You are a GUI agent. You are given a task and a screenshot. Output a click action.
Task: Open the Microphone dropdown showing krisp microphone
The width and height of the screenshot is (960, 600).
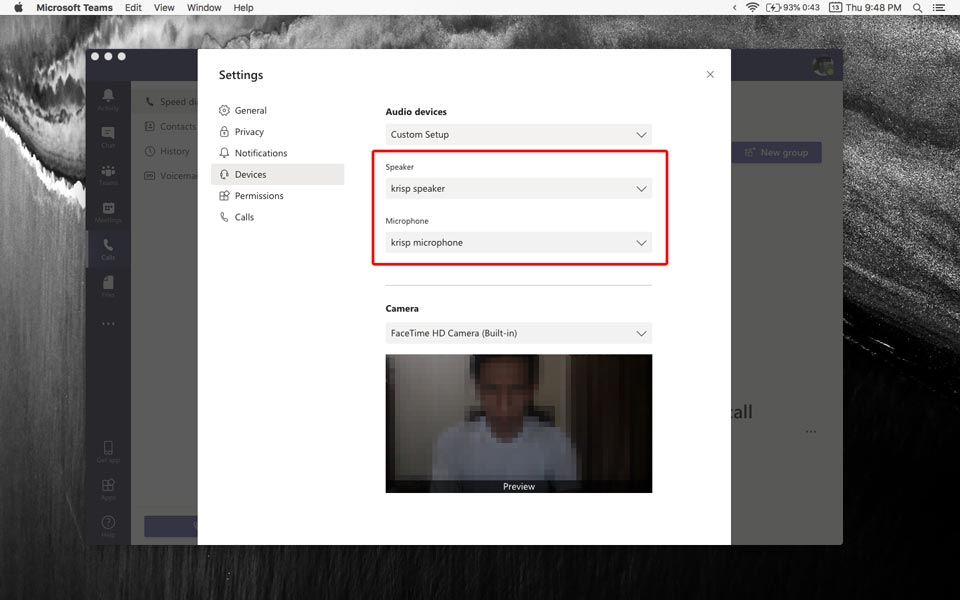519,242
